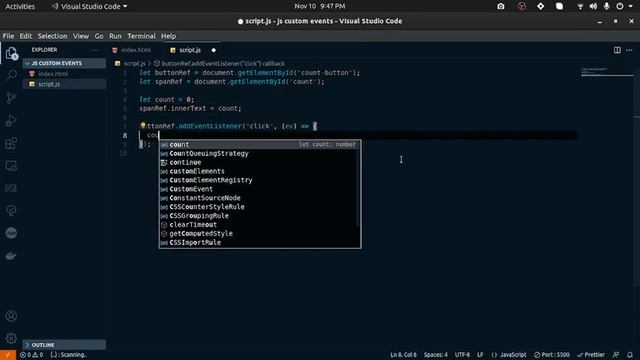Choose the customElements suggestion

(260, 171)
